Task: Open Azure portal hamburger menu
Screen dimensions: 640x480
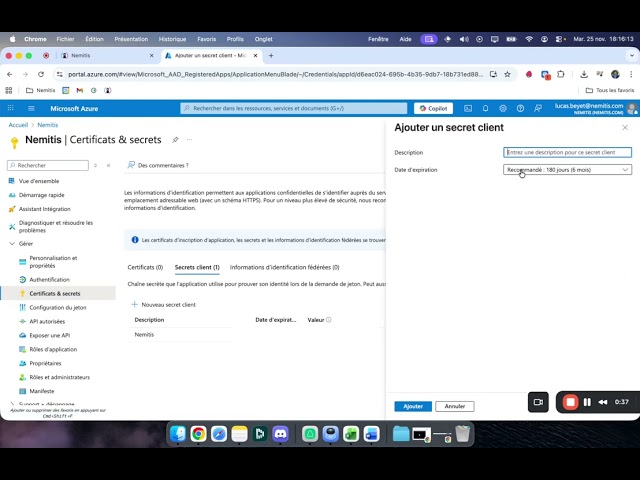Action: [31, 108]
